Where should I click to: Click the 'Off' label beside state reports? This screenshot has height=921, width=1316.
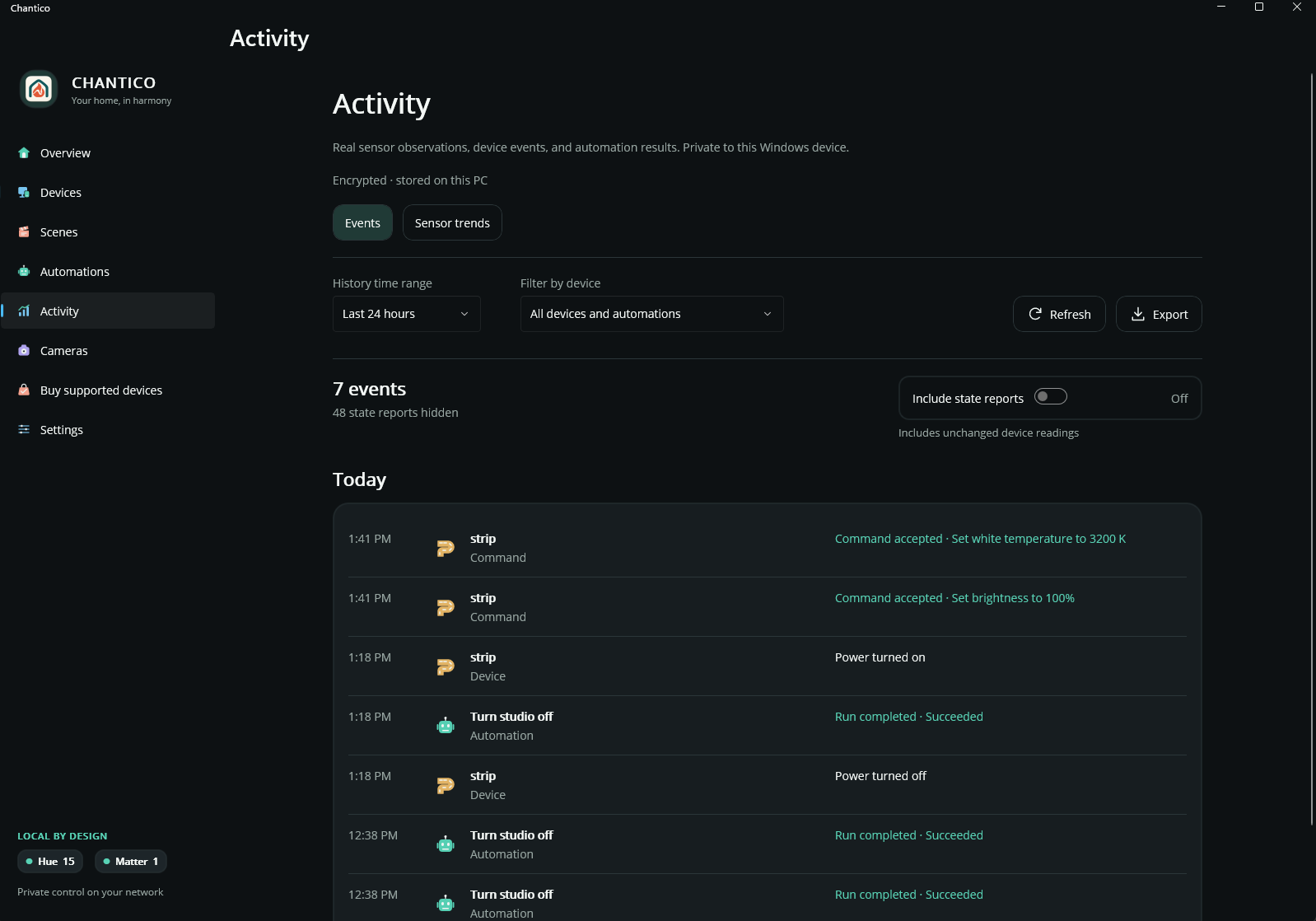(x=1179, y=399)
